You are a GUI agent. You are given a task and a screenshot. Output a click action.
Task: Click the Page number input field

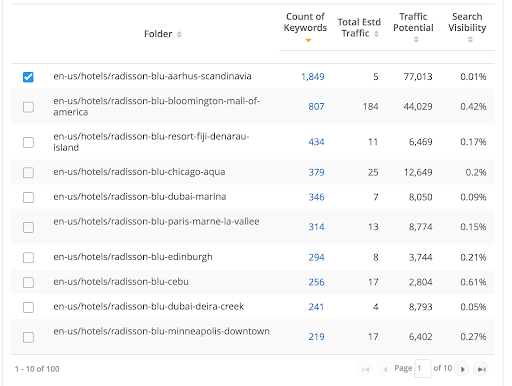coord(423,368)
